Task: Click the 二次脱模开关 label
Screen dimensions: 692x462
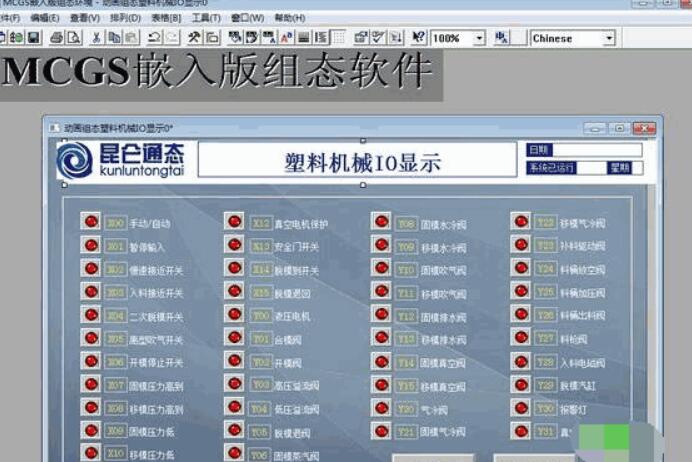Action: coord(156,317)
